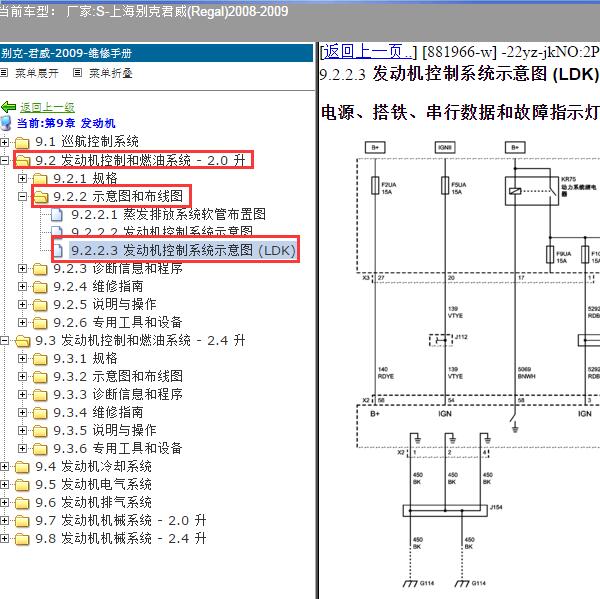The image size is (600, 599).
Task: Select the 9.8 发动机机械系统 - 2.4 升 entry
Action: [x=121, y=539]
